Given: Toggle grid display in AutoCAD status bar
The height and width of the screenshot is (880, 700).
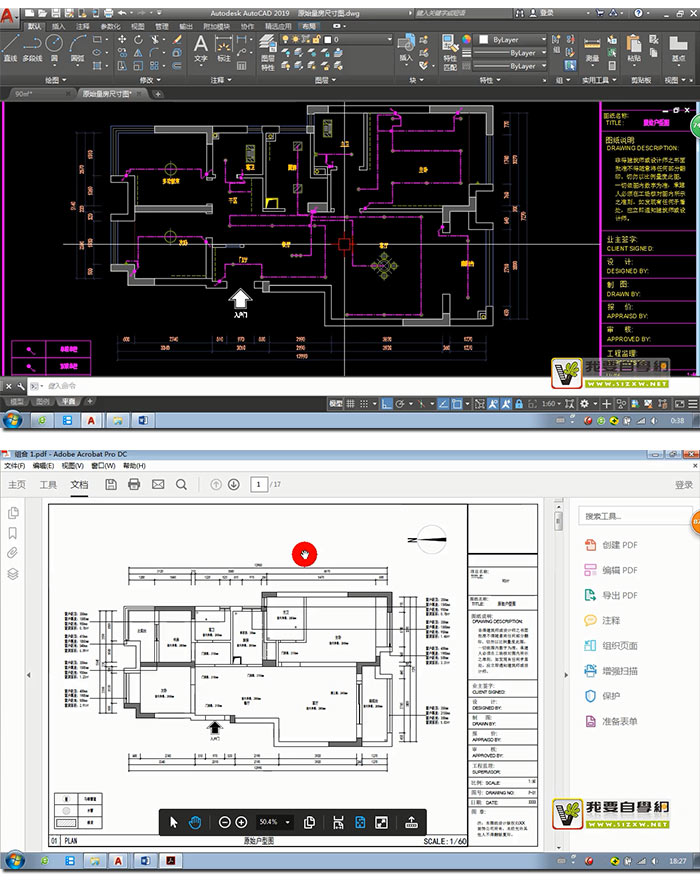Looking at the screenshot, I should pos(350,404).
